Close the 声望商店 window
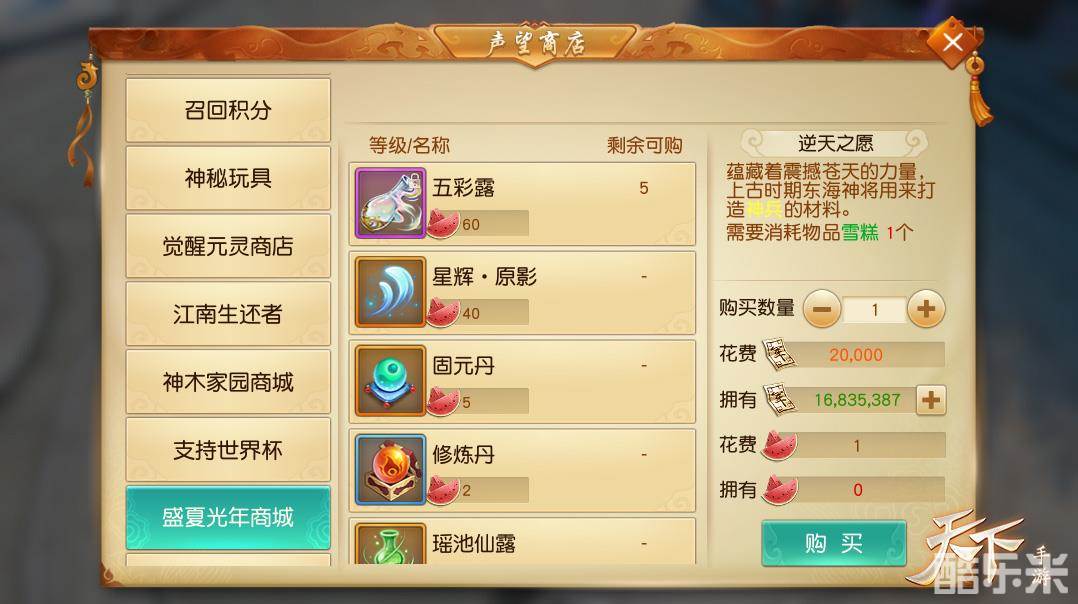Screen dimensions: 1078x604 click(953, 43)
